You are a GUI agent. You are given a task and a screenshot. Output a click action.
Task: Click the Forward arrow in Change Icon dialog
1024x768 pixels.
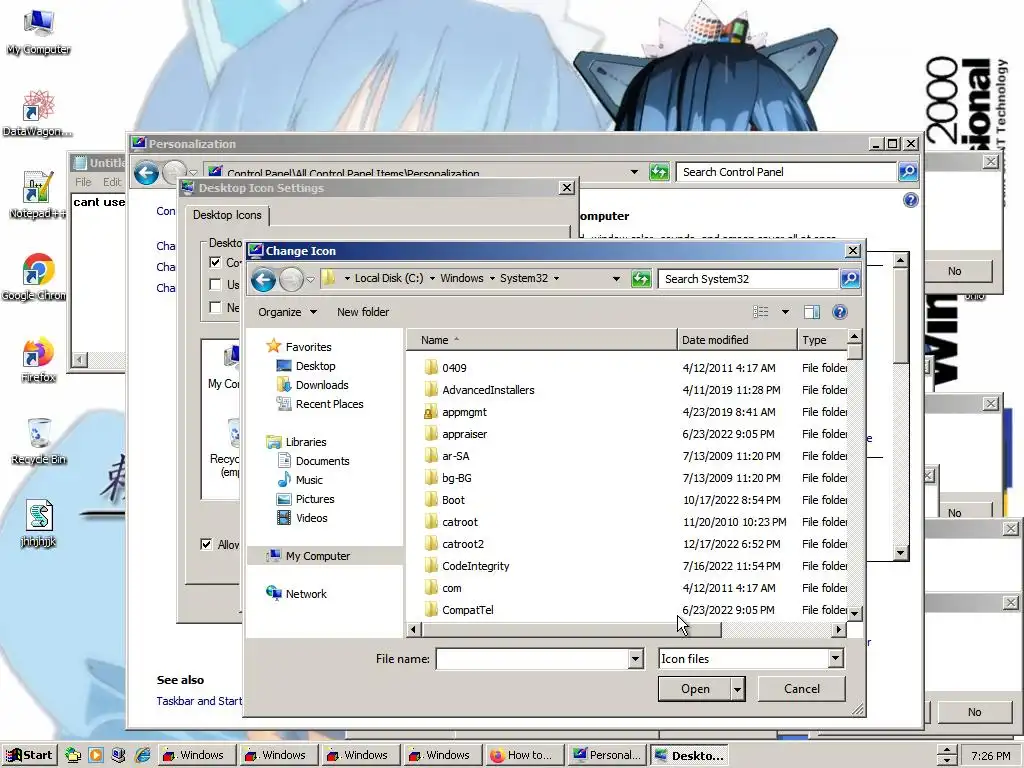point(291,280)
